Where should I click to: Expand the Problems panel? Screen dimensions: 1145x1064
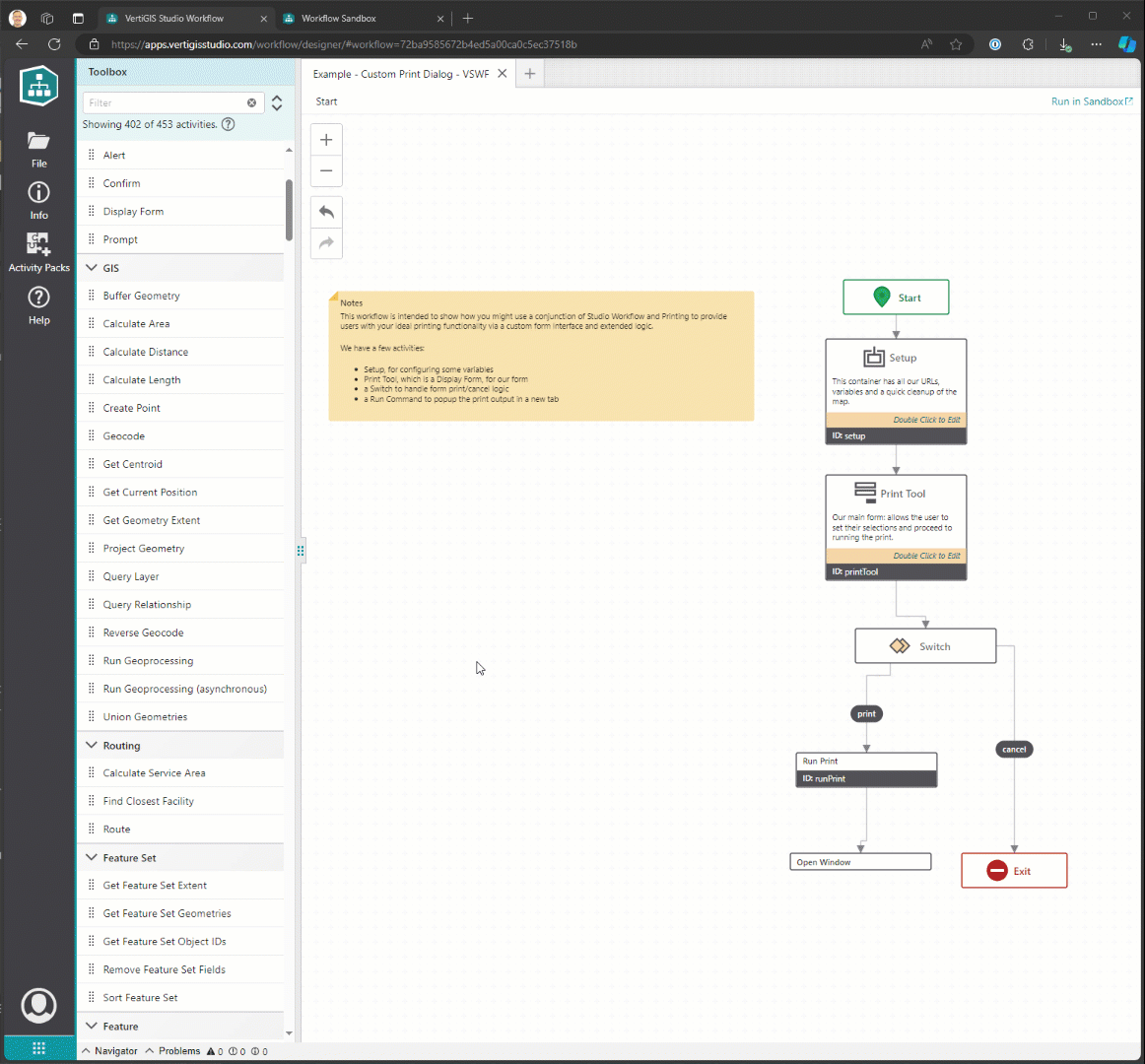tap(173, 1051)
